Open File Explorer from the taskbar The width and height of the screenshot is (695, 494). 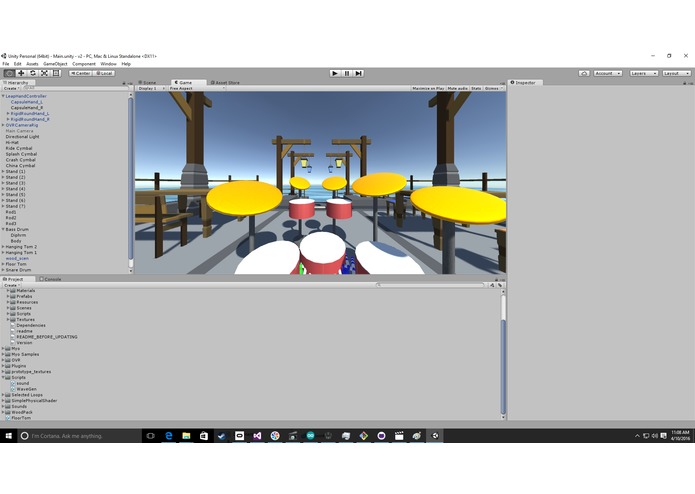click(x=186, y=436)
